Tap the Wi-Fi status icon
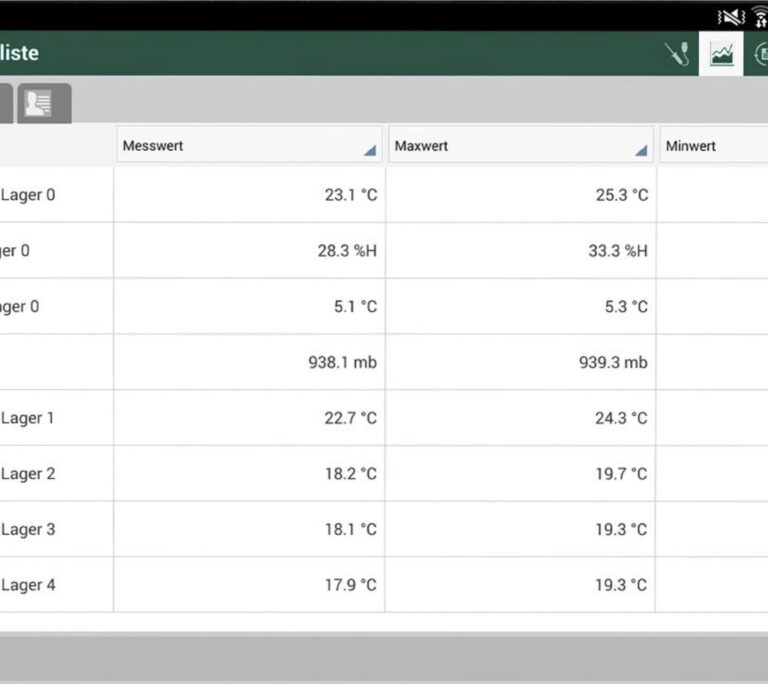The height and width of the screenshot is (684, 768). [x=760, y=16]
